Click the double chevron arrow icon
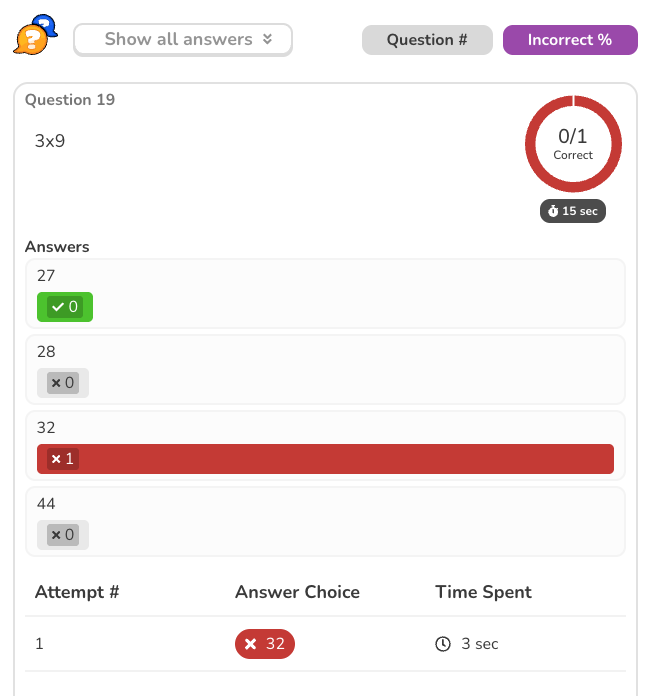 tap(267, 40)
